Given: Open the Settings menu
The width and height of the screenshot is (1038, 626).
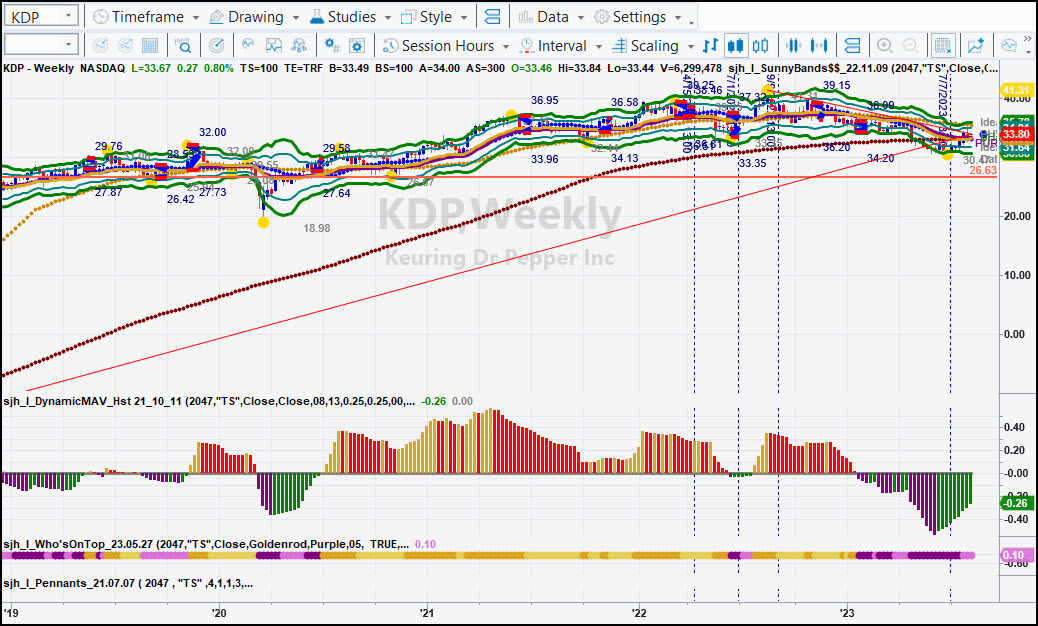Looking at the screenshot, I should click(x=637, y=17).
